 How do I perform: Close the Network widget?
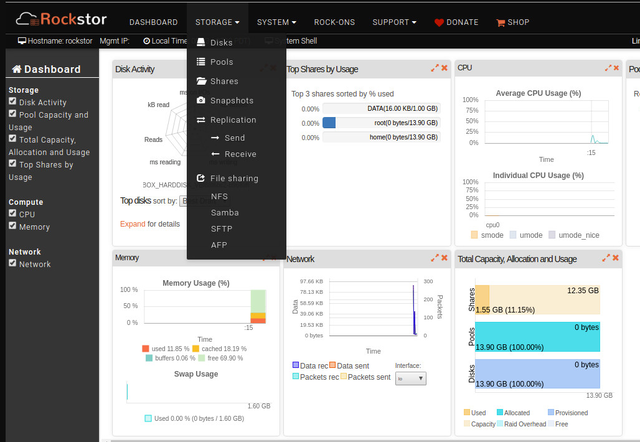point(445,257)
